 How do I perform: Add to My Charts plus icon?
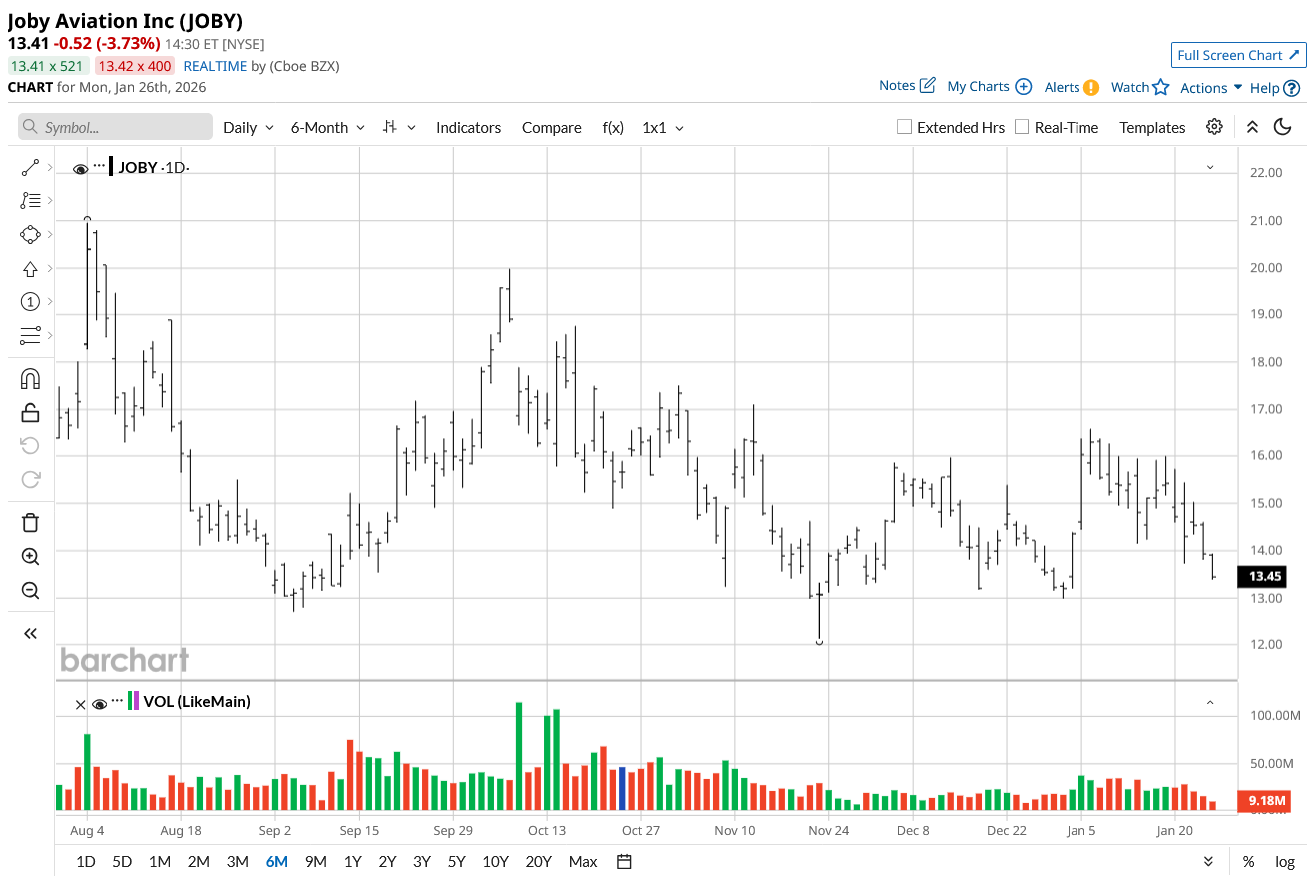1023,87
